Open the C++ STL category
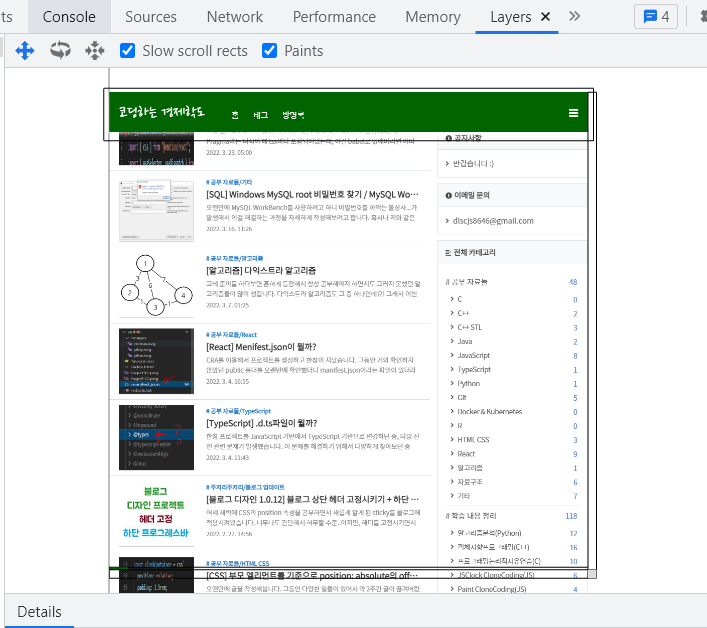Screen dimensions: 707x628 point(469,327)
